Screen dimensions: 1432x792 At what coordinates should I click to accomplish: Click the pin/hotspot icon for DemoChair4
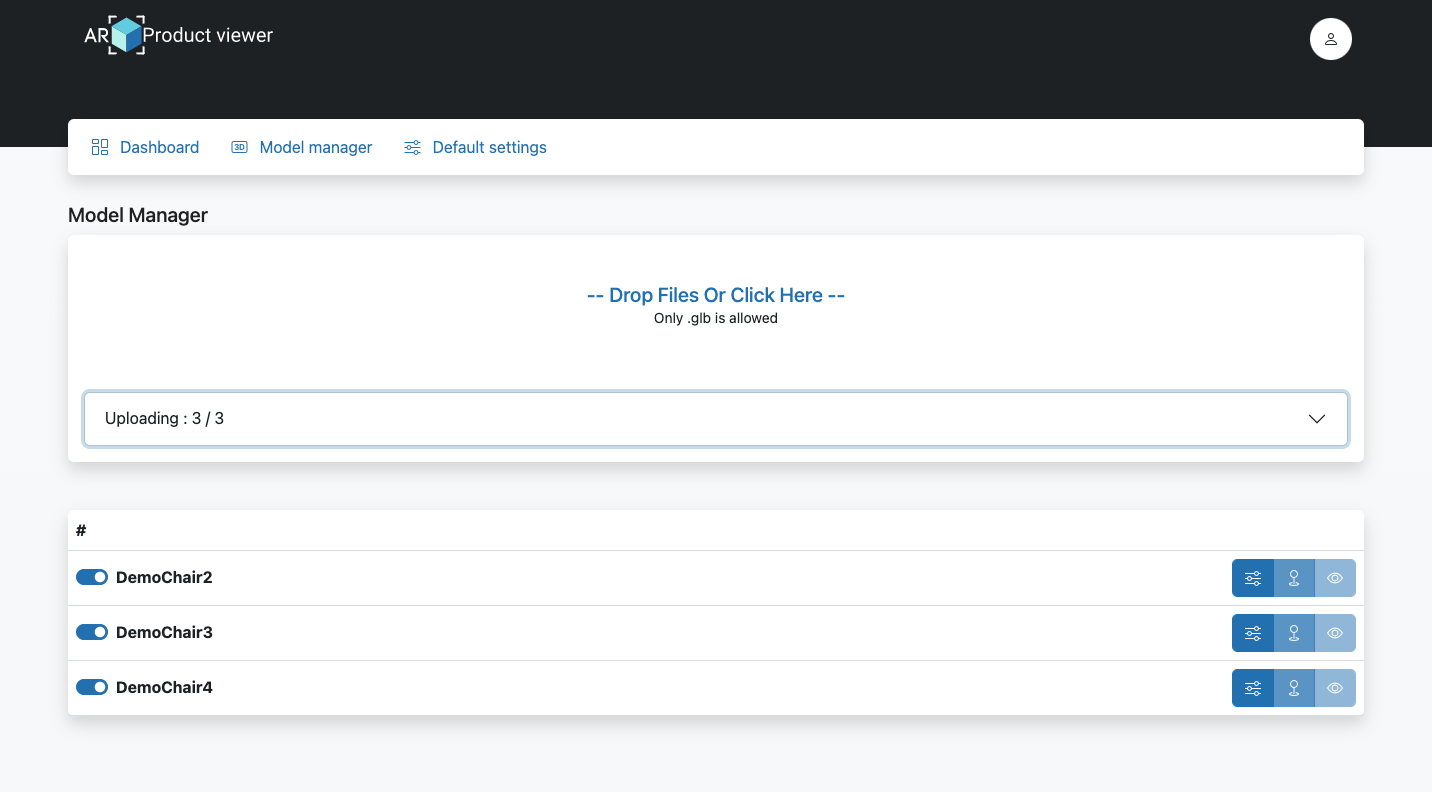1294,688
